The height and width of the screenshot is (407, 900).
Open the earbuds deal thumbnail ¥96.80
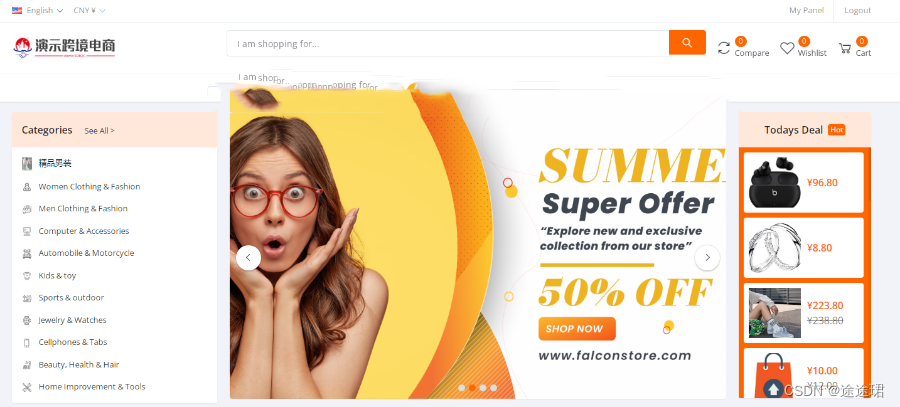775,183
